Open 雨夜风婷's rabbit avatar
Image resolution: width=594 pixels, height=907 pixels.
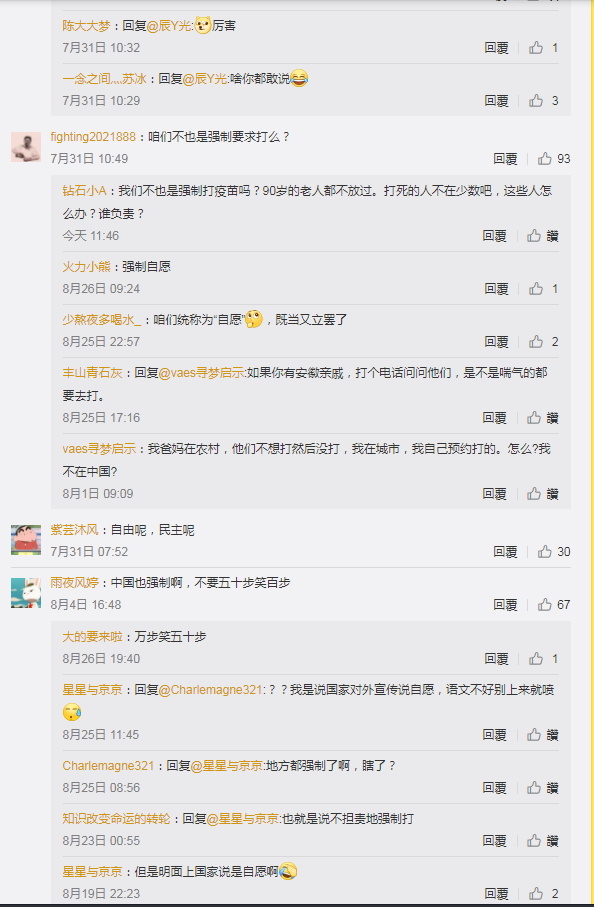point(26,593)
